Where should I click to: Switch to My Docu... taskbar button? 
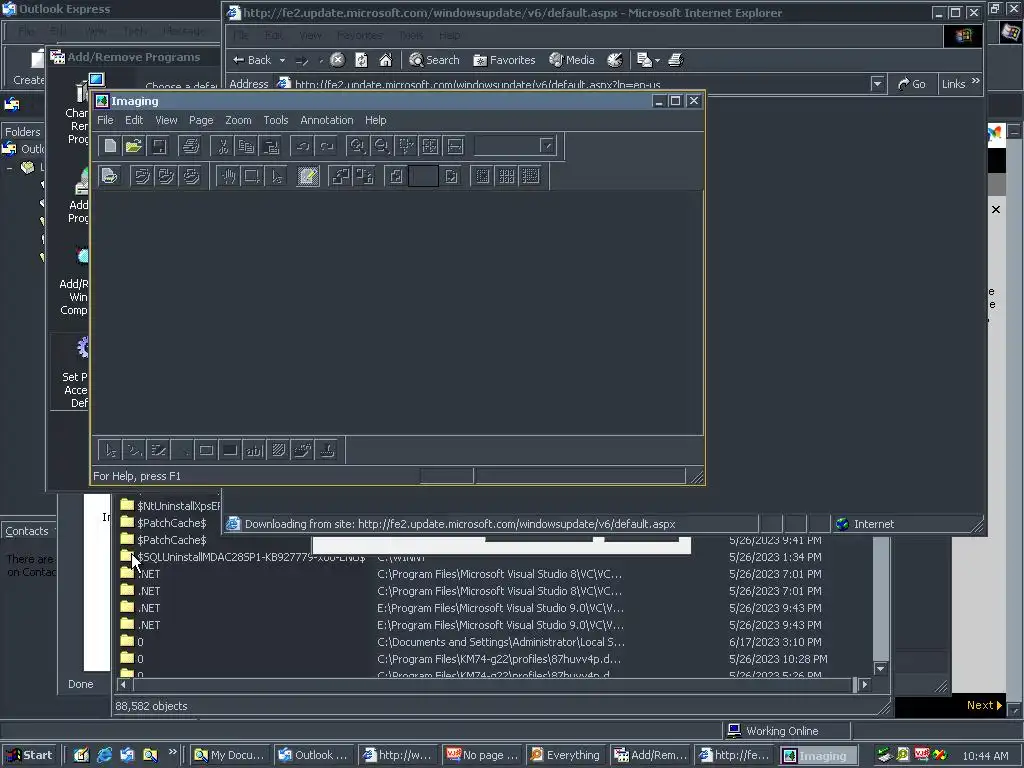pos(229,755)
